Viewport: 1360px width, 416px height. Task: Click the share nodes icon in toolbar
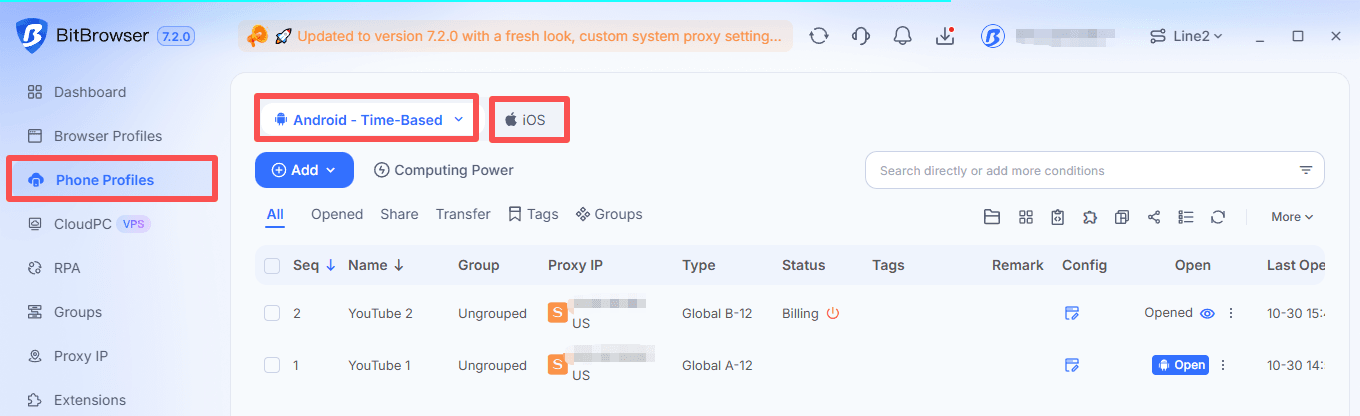tap(1154, 216)
